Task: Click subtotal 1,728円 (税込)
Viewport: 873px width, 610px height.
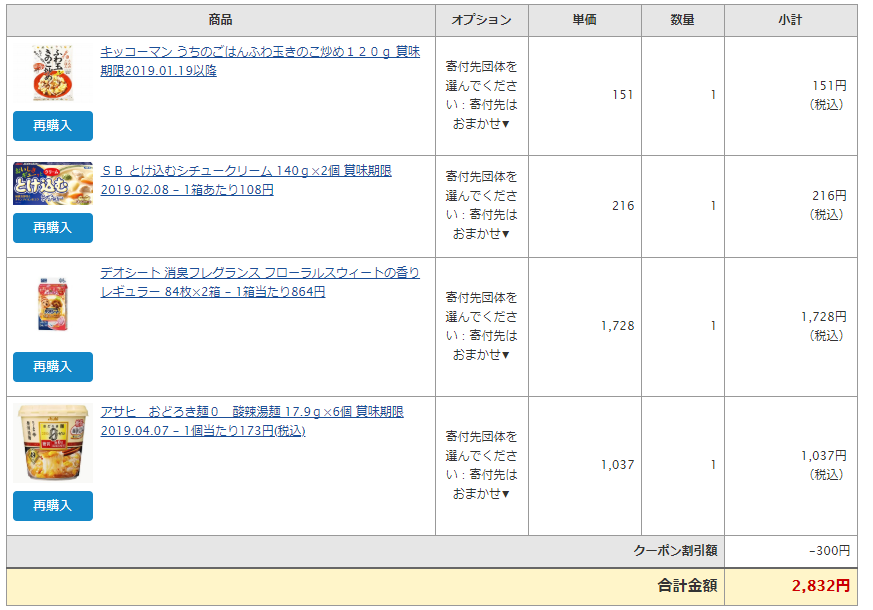Action: click(823, 326)
